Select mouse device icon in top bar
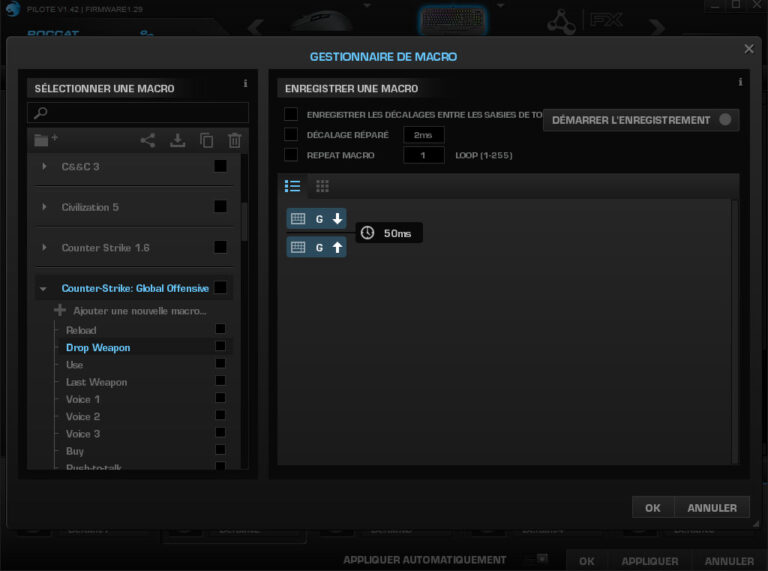The image size is (768, 571). point(321,21)
